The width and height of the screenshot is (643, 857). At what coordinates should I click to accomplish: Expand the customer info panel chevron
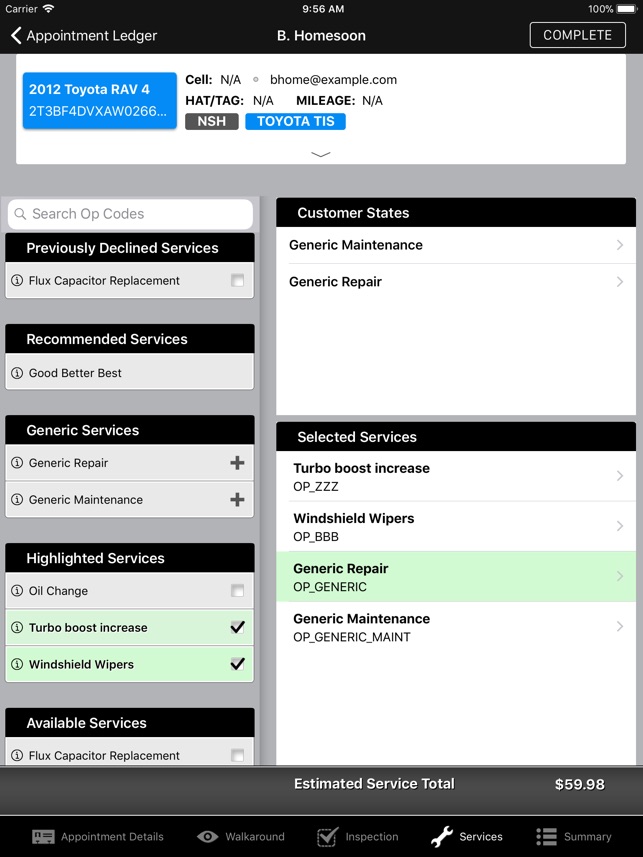(320, 154)
